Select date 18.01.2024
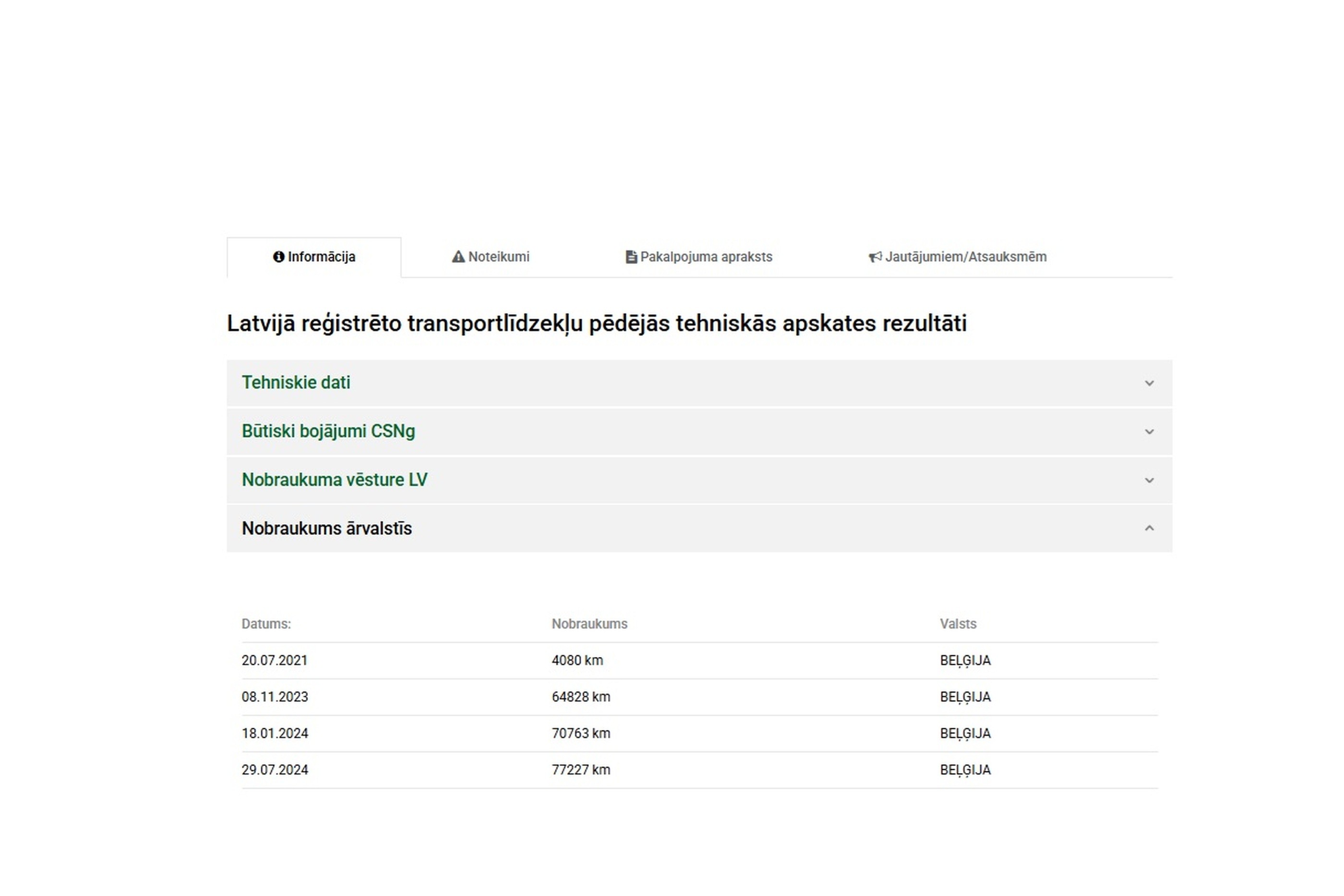The width and height of the screenshot is (1344, 896). 275,734
